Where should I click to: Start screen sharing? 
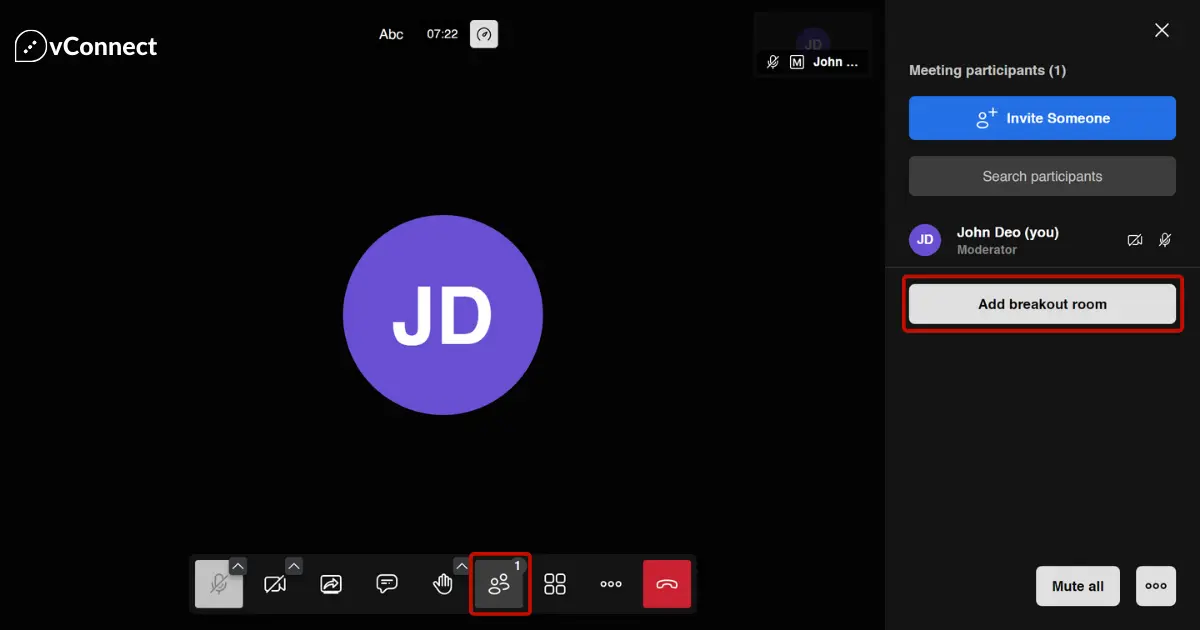pos(331,585)
